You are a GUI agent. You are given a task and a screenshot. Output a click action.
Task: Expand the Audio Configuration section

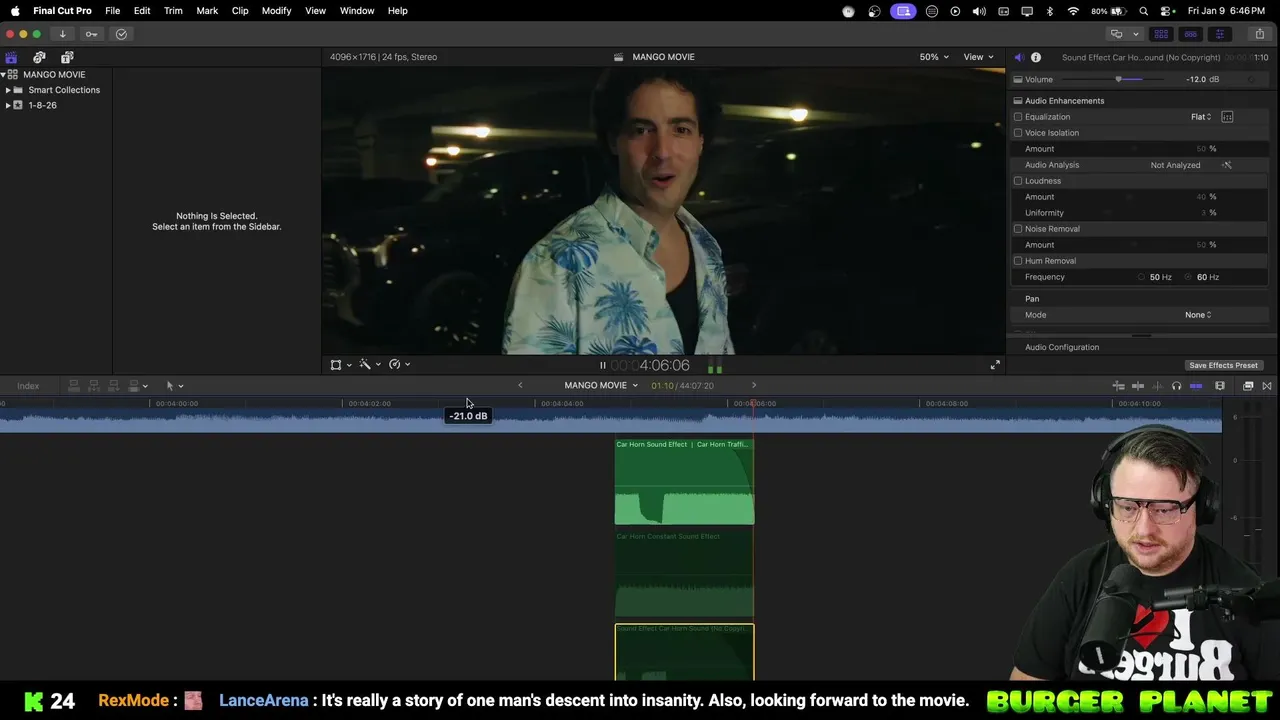1062,348
